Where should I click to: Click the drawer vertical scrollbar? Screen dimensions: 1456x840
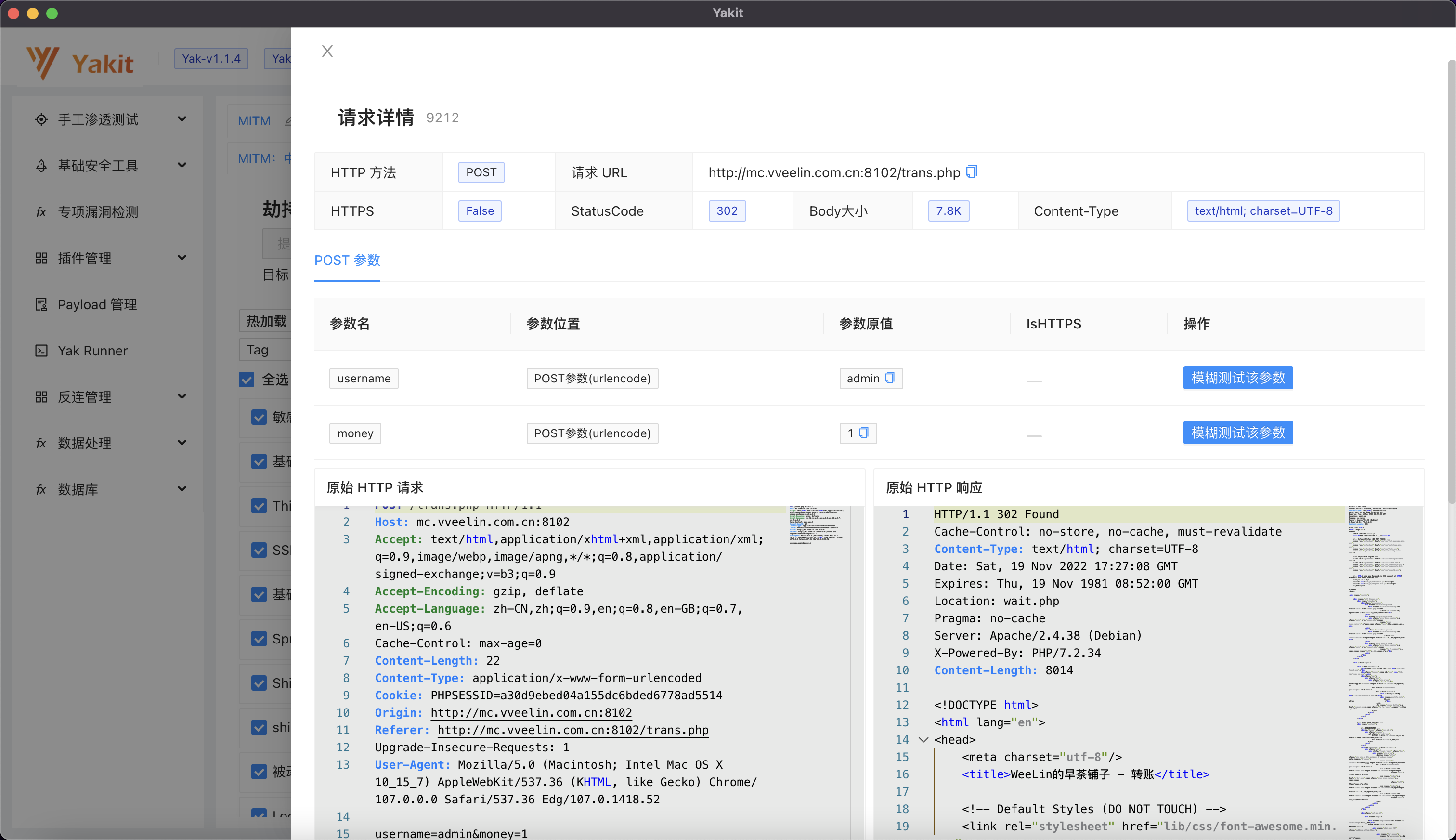tap(1451, 282)
